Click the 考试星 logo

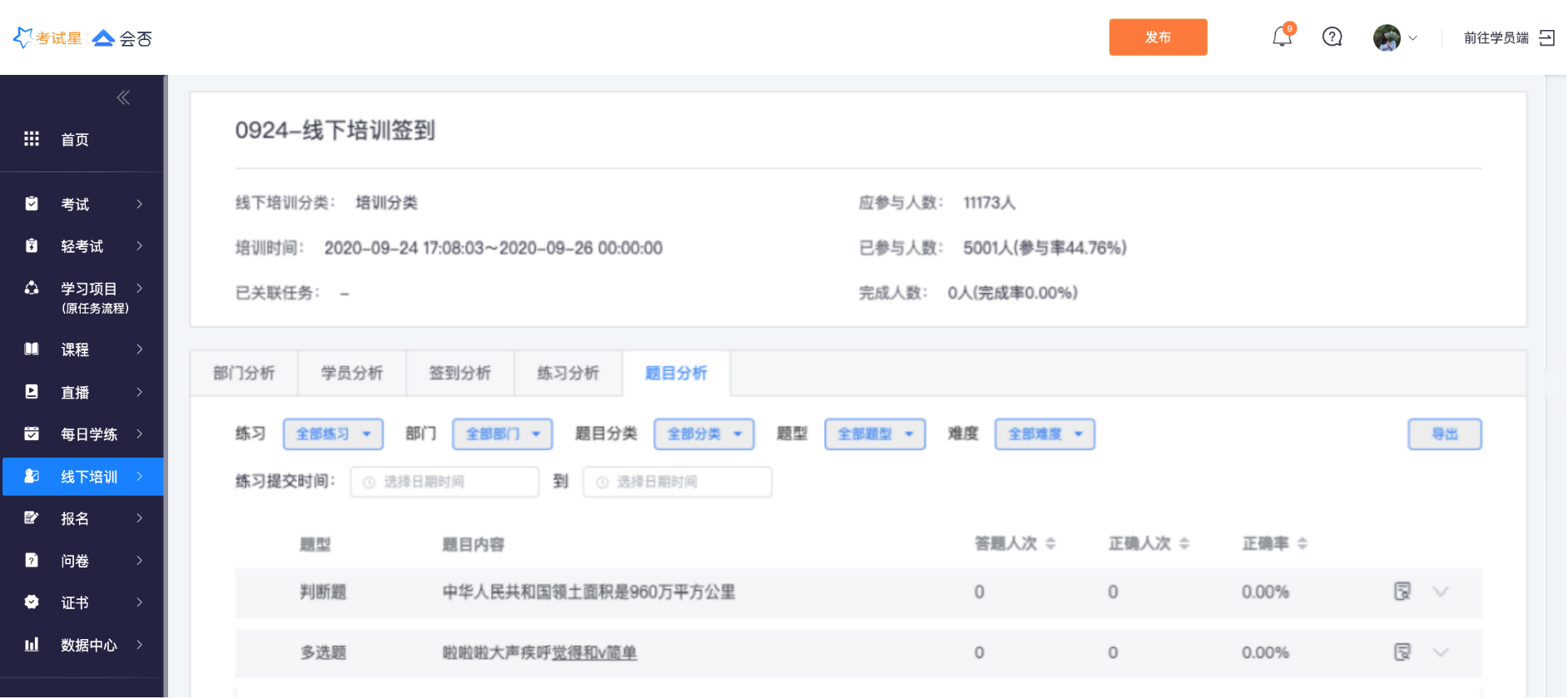47,38
